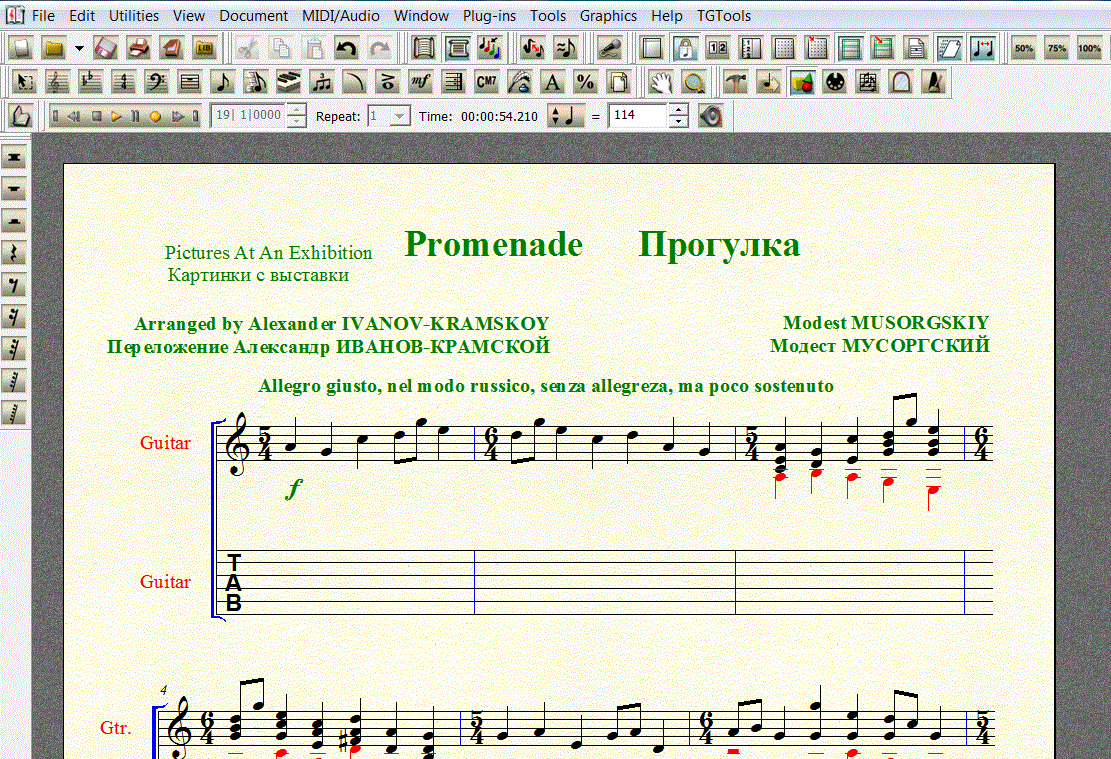This screenshot has width=1111, height=759.
Task: Select the Graphics shapes tool
Action: (802, 82)
